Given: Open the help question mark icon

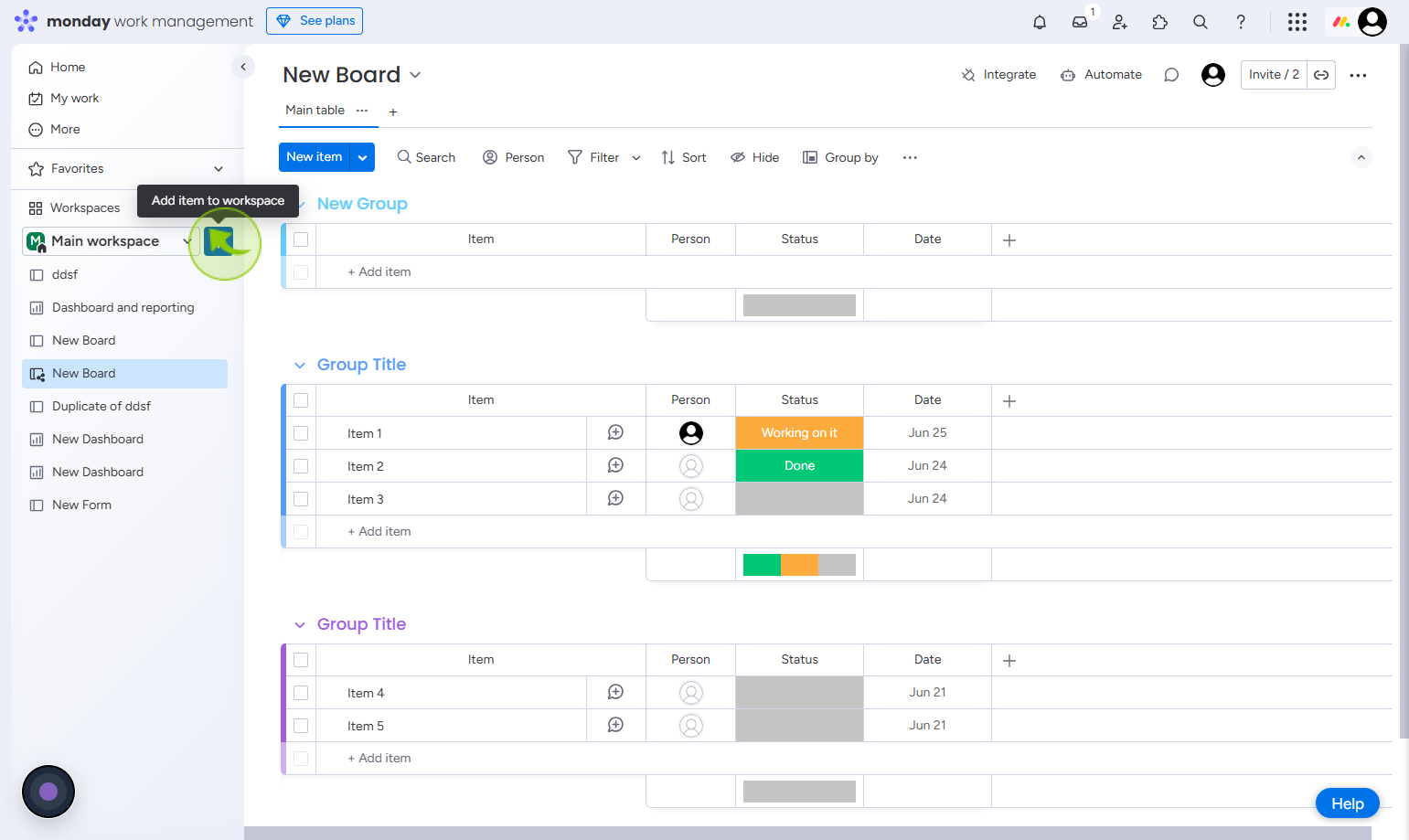Looking at the screenshot, I should 1241,22.
